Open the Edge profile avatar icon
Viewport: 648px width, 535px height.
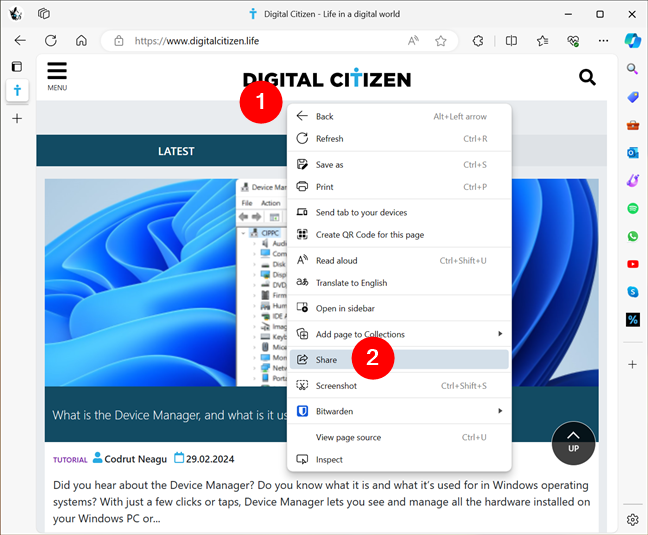(x=16, y=14)
